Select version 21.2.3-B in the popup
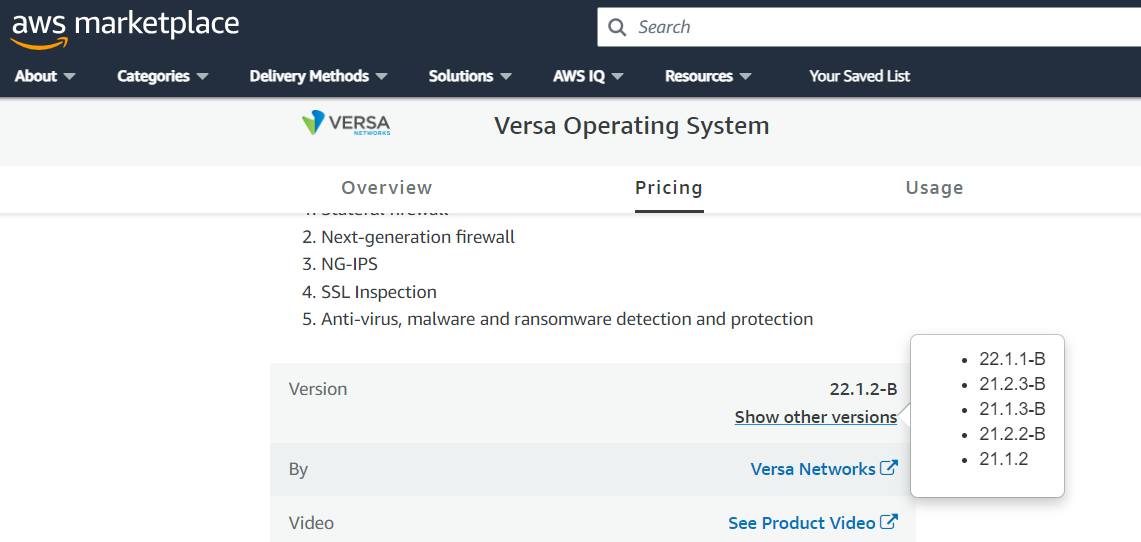This screenshot has height=542, width=1141. click(x=1012, y=384)
